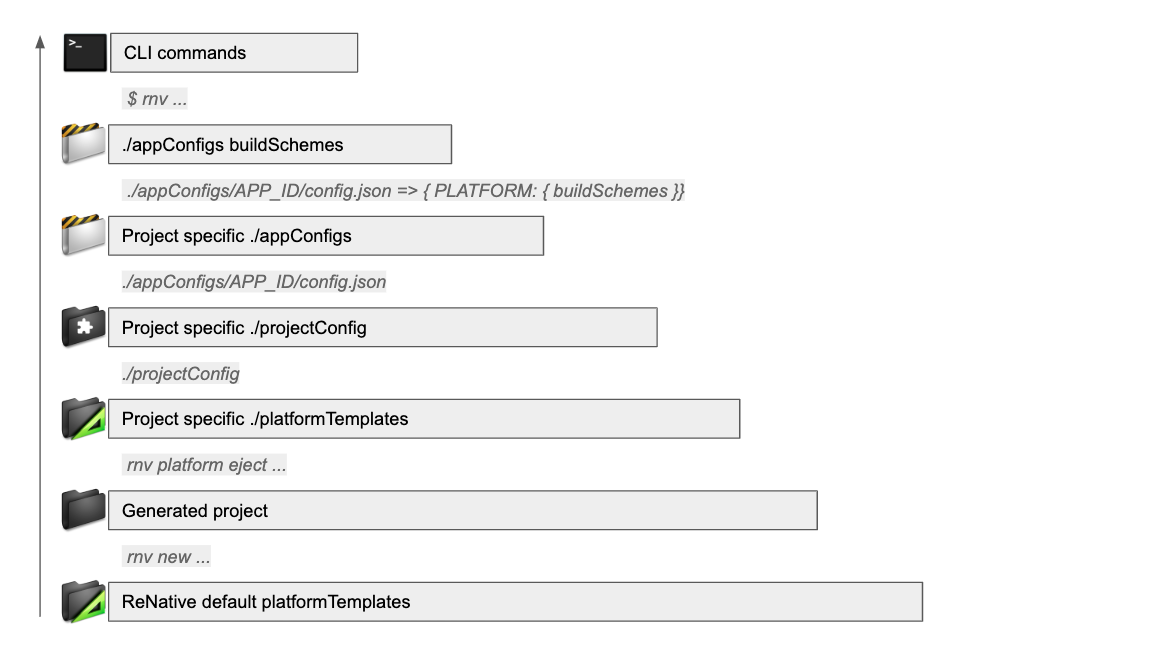Click the striped folder icon beside Project specific ./appConfigs
This screenshot has width=1154, height=654.
tap(83, 236)
